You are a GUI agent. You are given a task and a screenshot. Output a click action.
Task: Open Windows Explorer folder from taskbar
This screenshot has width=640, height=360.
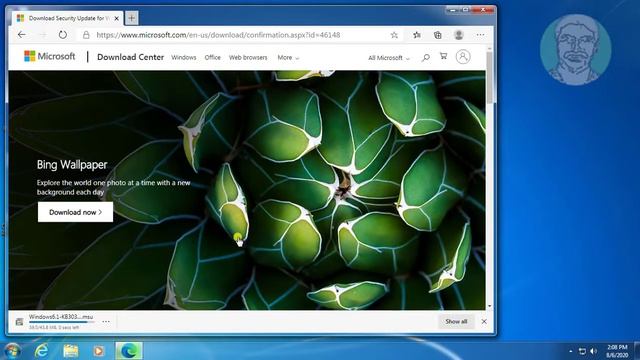click(70, 351)
